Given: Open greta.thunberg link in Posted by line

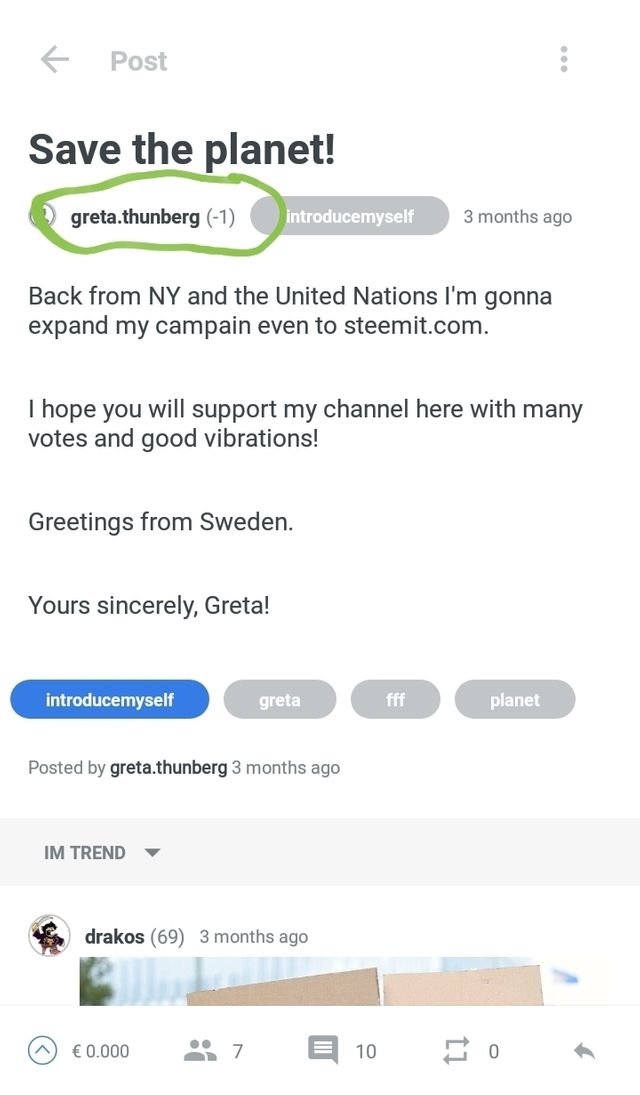Looking at the screenshot, I should [x=168, y=768].
